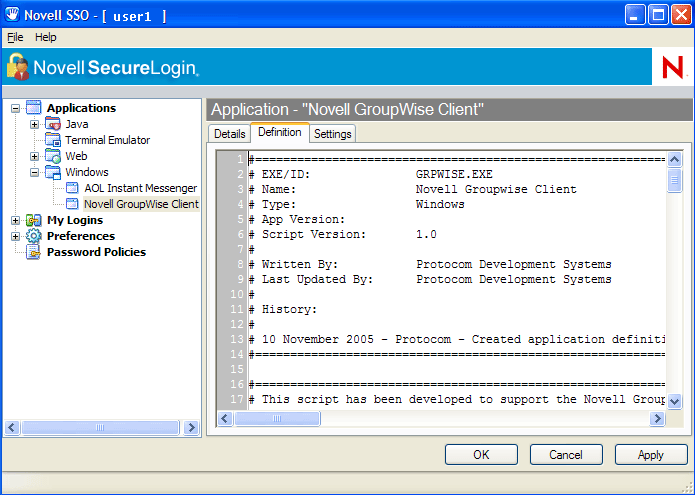Switch to the Details tab

[x=230, y=134]
